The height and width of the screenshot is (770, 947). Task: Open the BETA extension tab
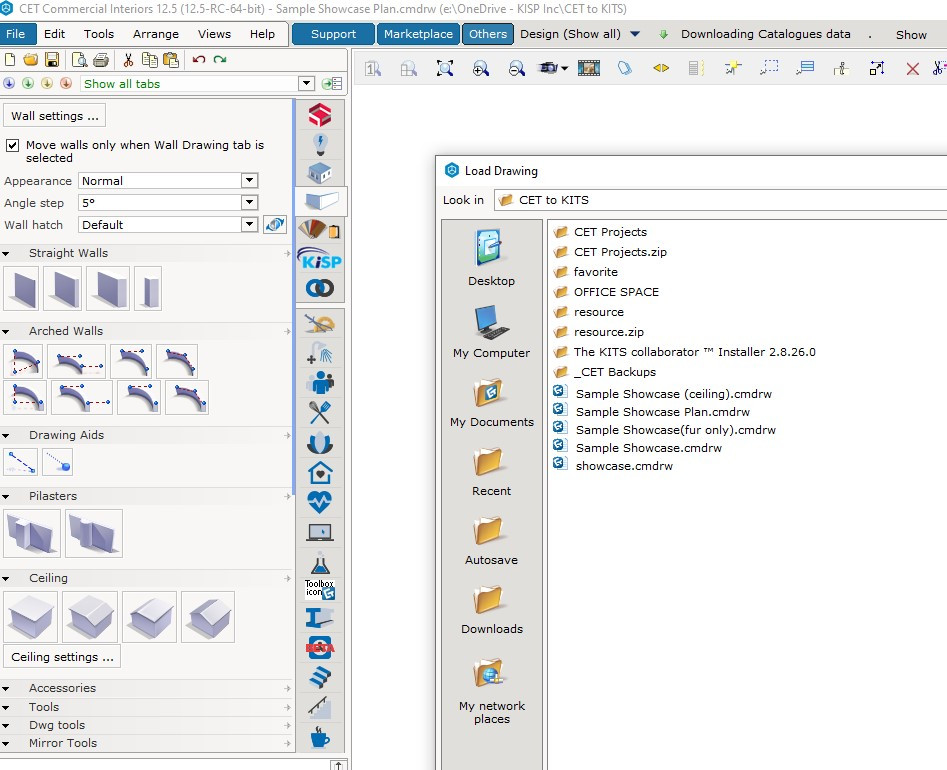[x=320, y=647]
